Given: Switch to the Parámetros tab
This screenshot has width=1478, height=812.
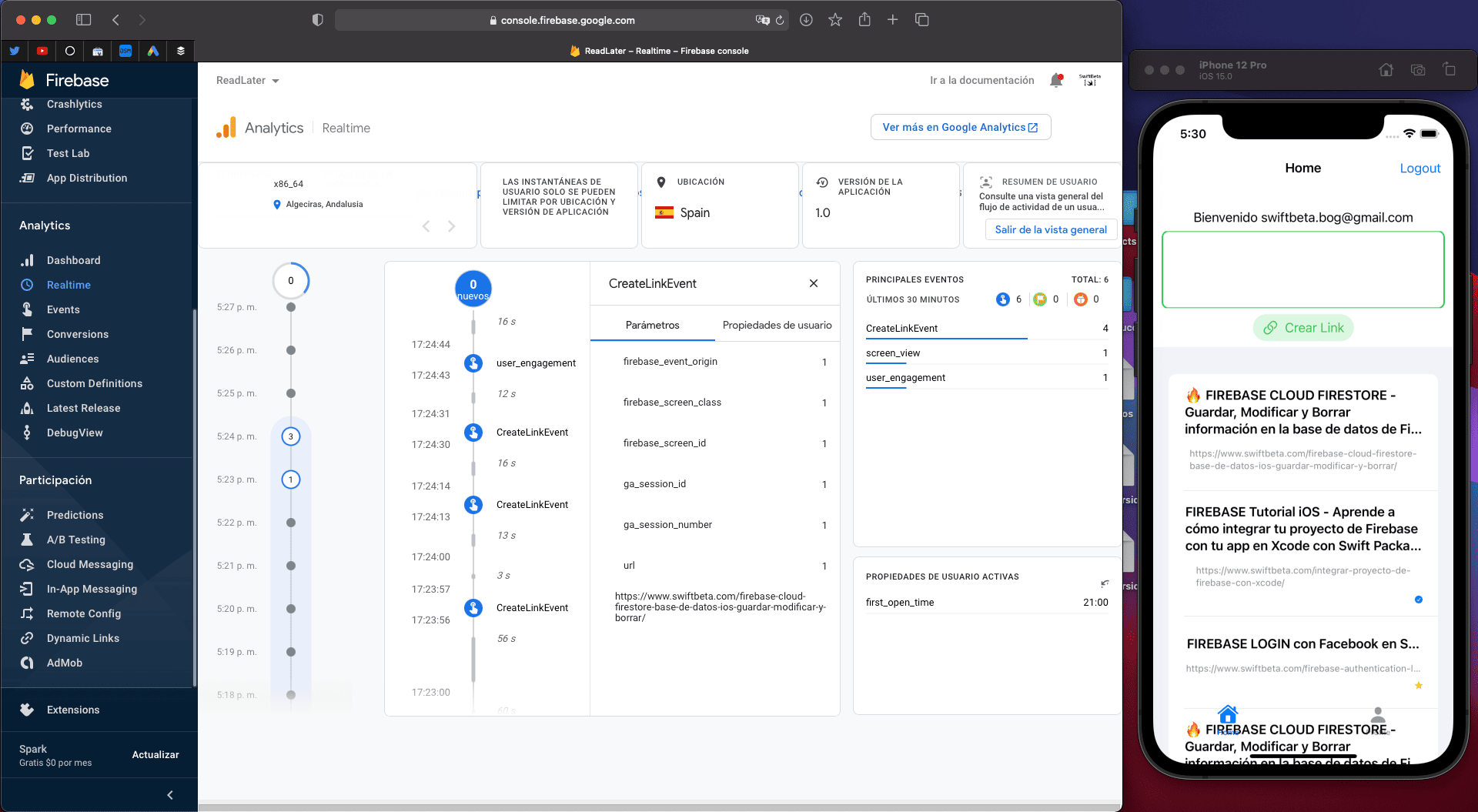Looking at the screenshot, I should tap(652, 325).
